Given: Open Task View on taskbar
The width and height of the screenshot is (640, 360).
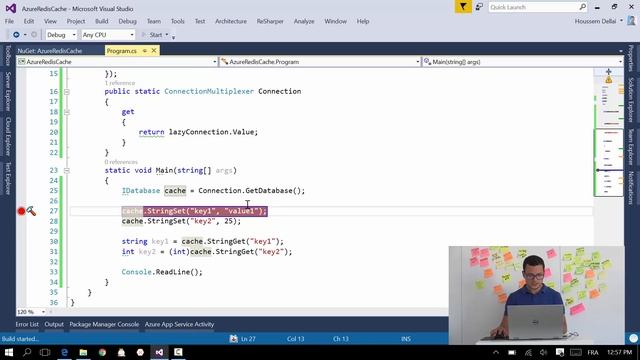Looking at the screenshot, I should tap(45, 352).
